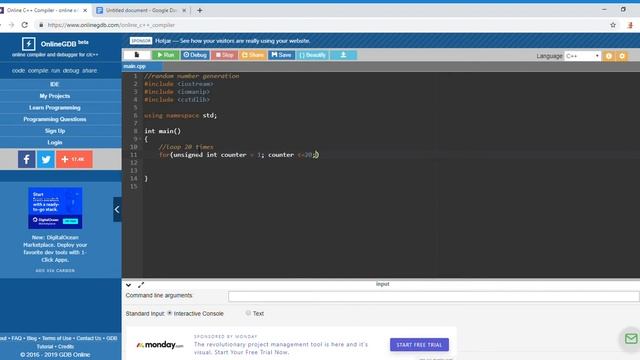Click START FREE TRIAL button
This screenshot has width=640, height=360.
tap(419, 344)
